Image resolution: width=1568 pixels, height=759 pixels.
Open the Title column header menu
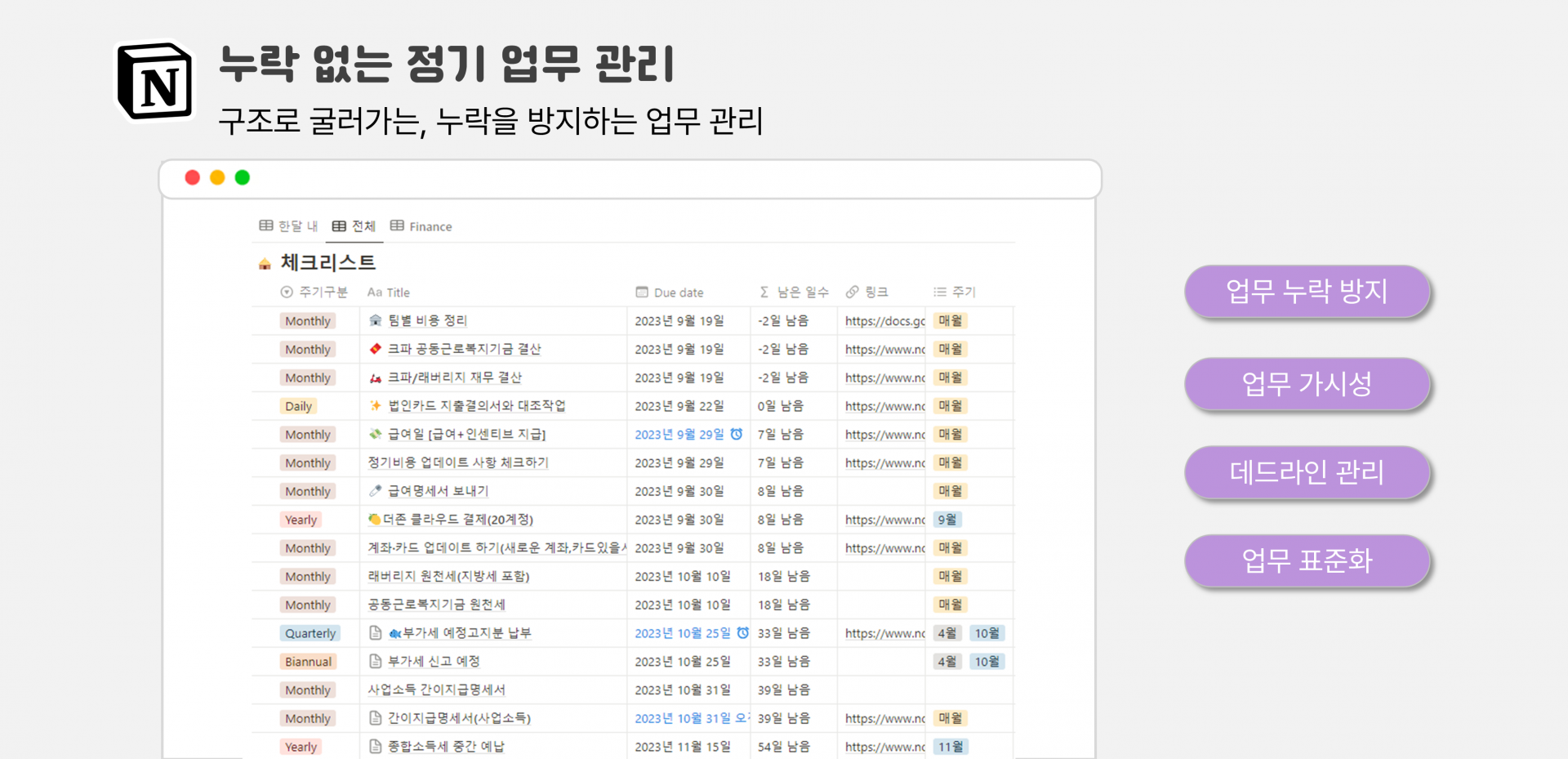(x=389, y=292)
